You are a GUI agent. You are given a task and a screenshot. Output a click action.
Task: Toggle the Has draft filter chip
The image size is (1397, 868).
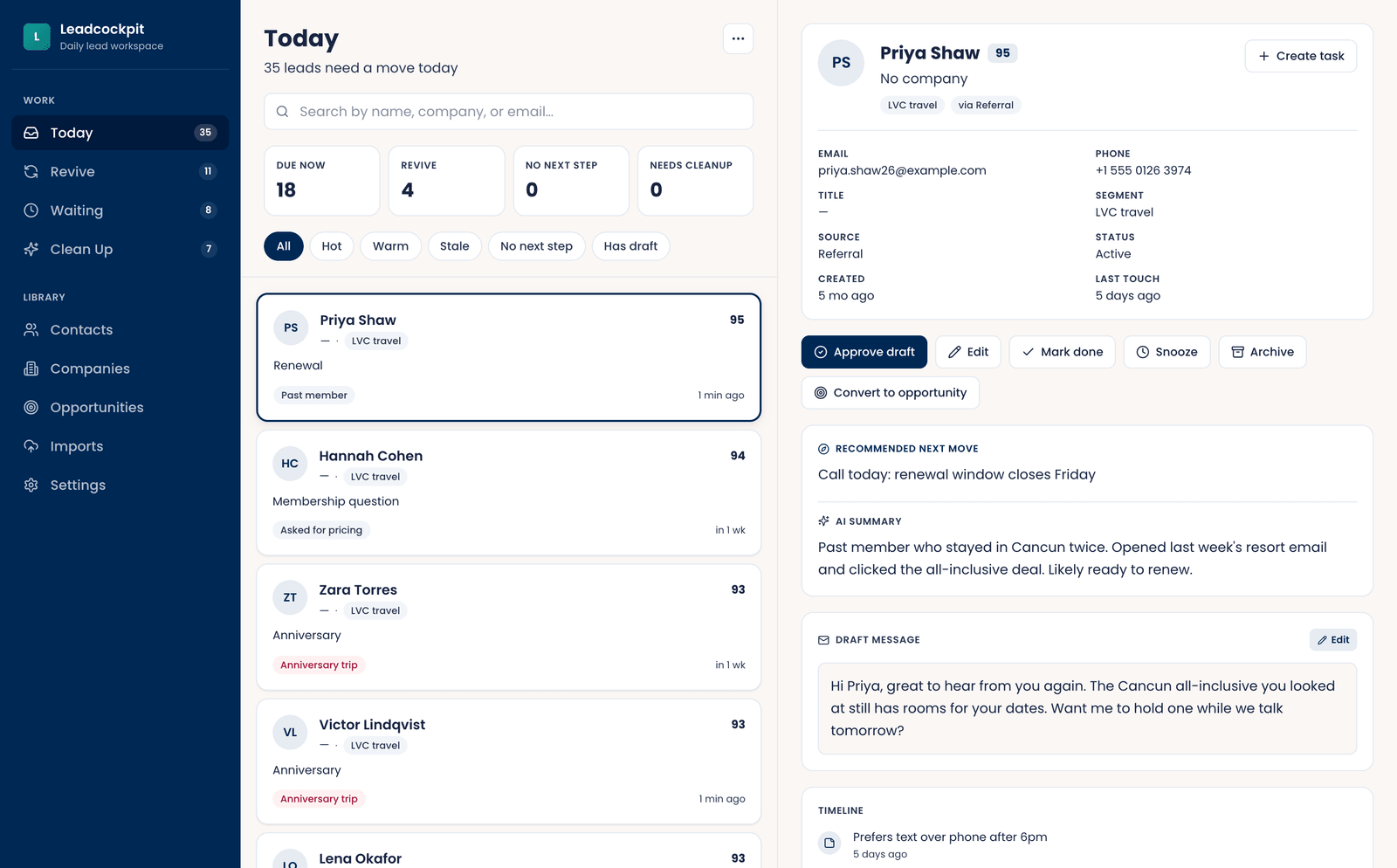coord(630,246)
